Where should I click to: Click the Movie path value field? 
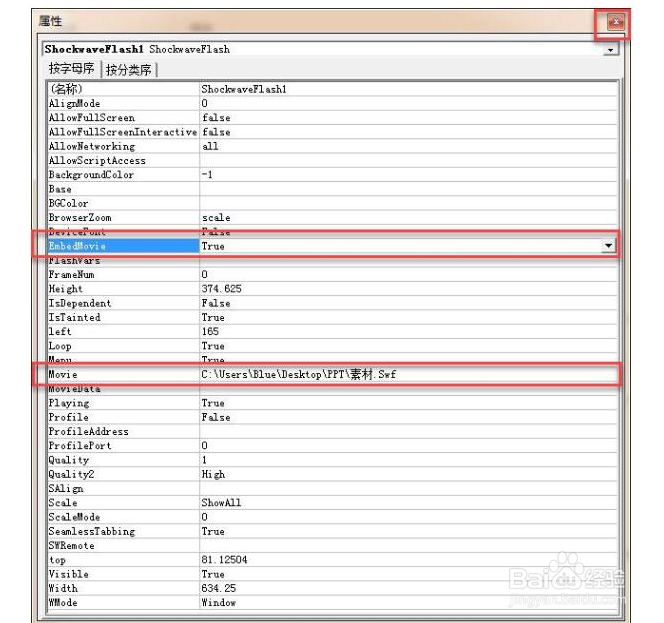(x=408, y=374)
